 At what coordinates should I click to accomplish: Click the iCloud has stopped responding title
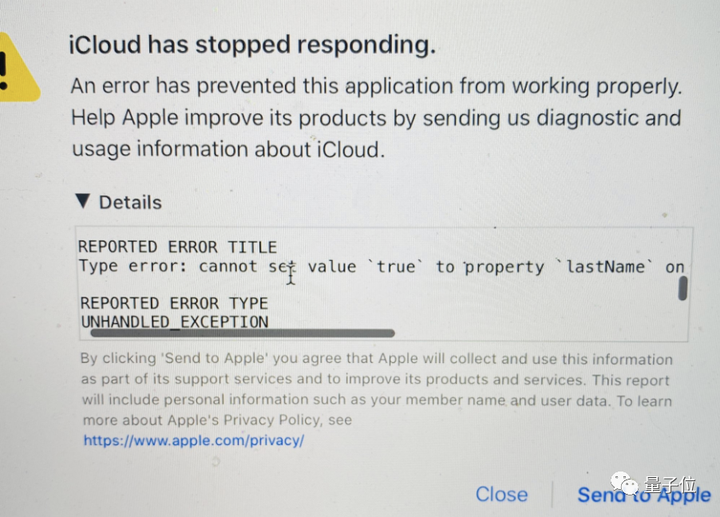[x=252, y=45]
